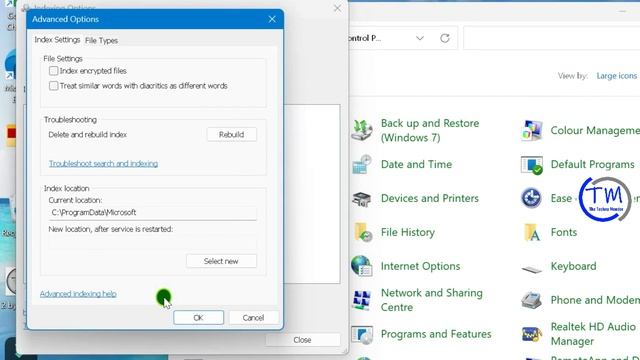Switch to the Index Settings tab
The width and height of the screenshot is (640, 360).
pos(57,40)
